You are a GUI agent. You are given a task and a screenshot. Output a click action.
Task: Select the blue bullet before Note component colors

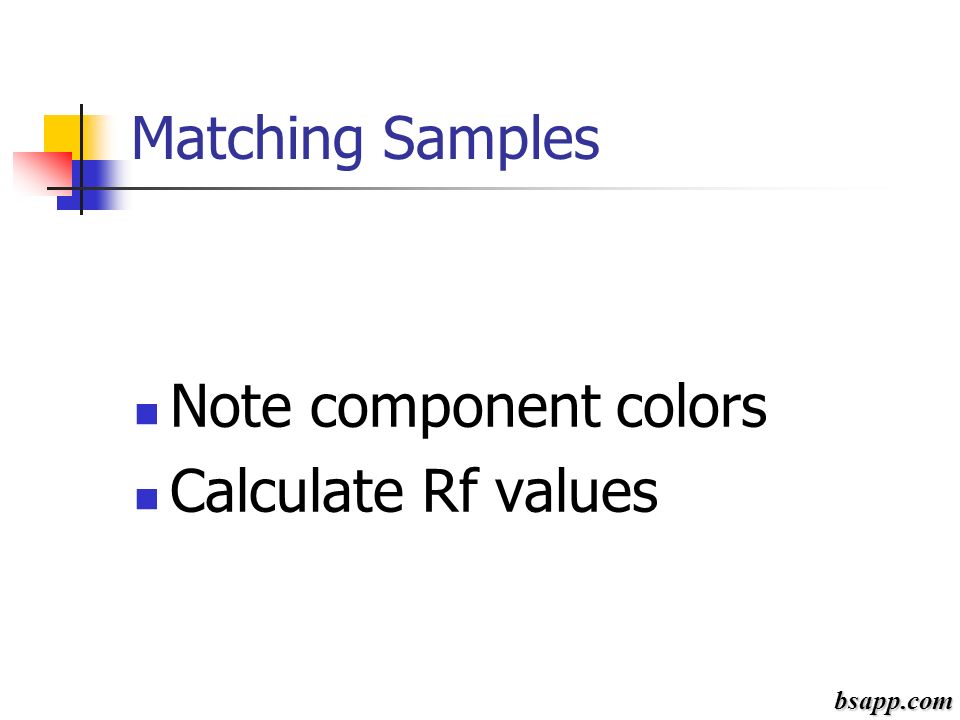click(147, 414)
